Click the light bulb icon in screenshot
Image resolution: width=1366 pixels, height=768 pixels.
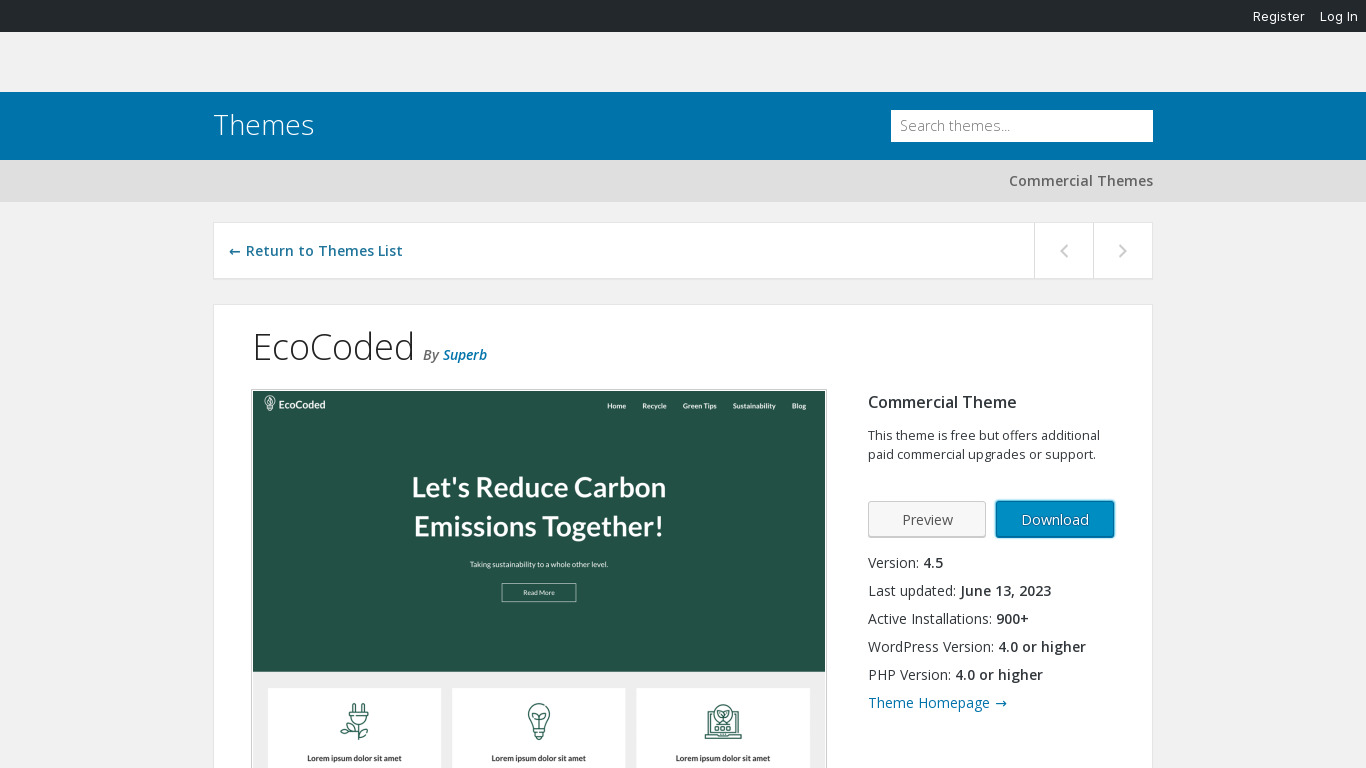(x=539, y=721)
